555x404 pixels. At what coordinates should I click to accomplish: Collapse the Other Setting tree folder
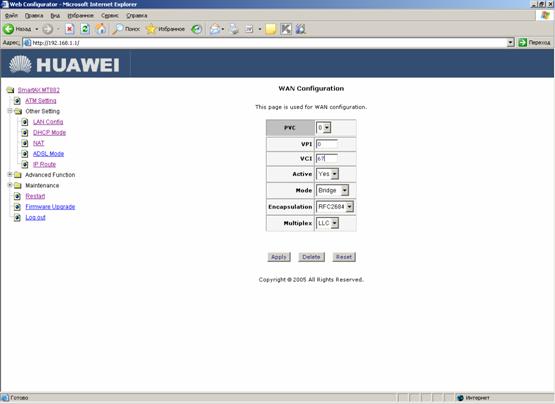(10, 111)
